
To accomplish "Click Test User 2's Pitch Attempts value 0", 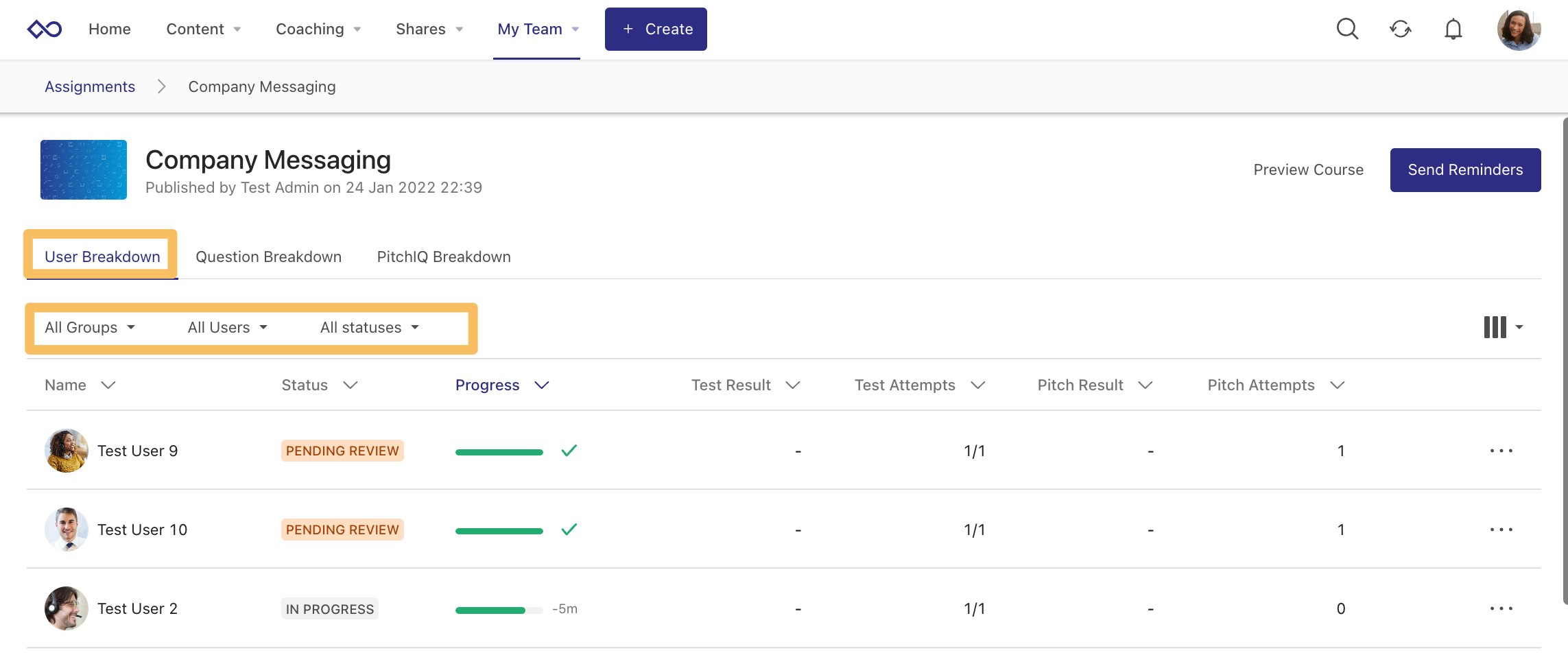I will click(x=1340, y=608).
